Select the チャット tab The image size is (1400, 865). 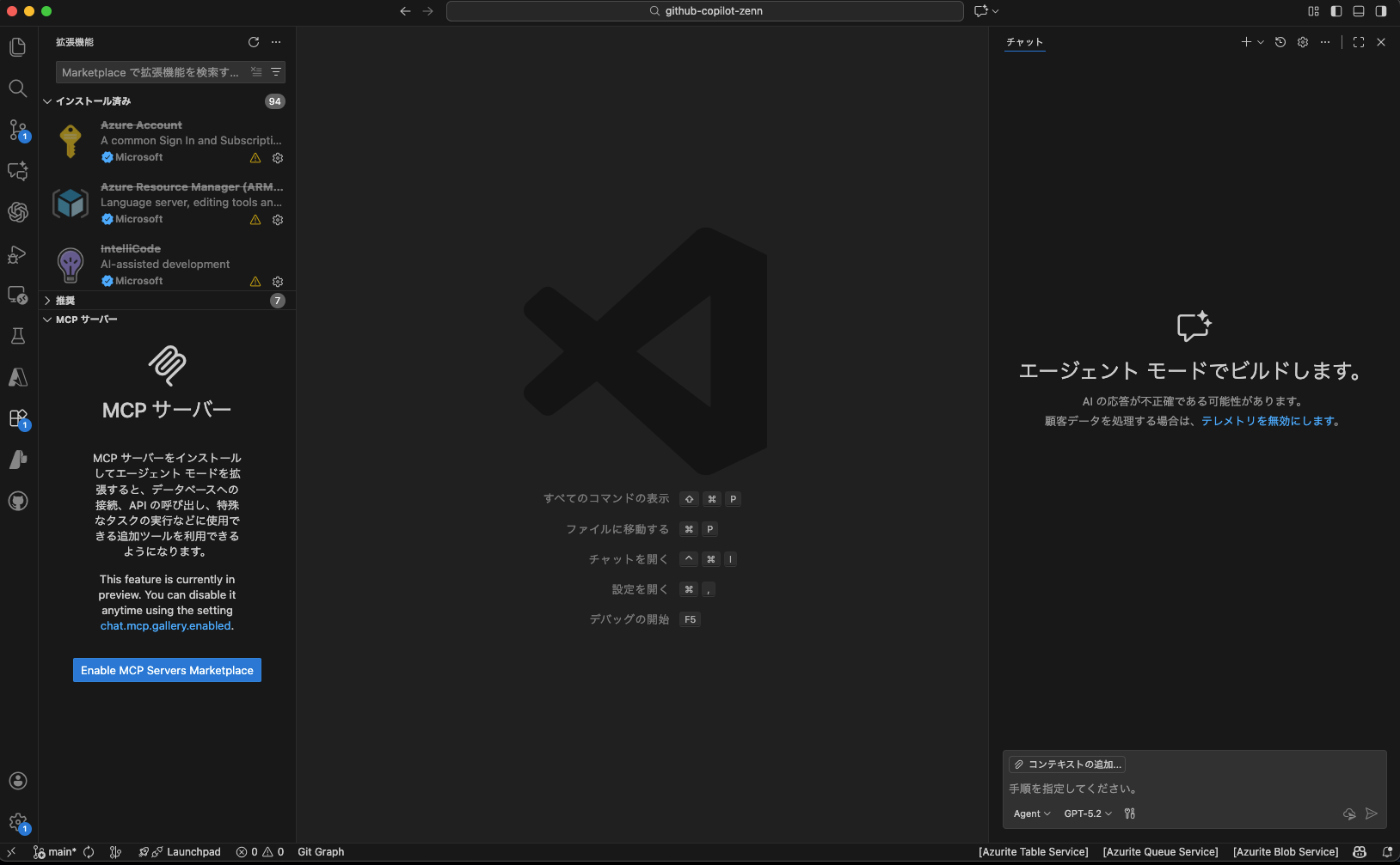click(x=1025, y=42)
